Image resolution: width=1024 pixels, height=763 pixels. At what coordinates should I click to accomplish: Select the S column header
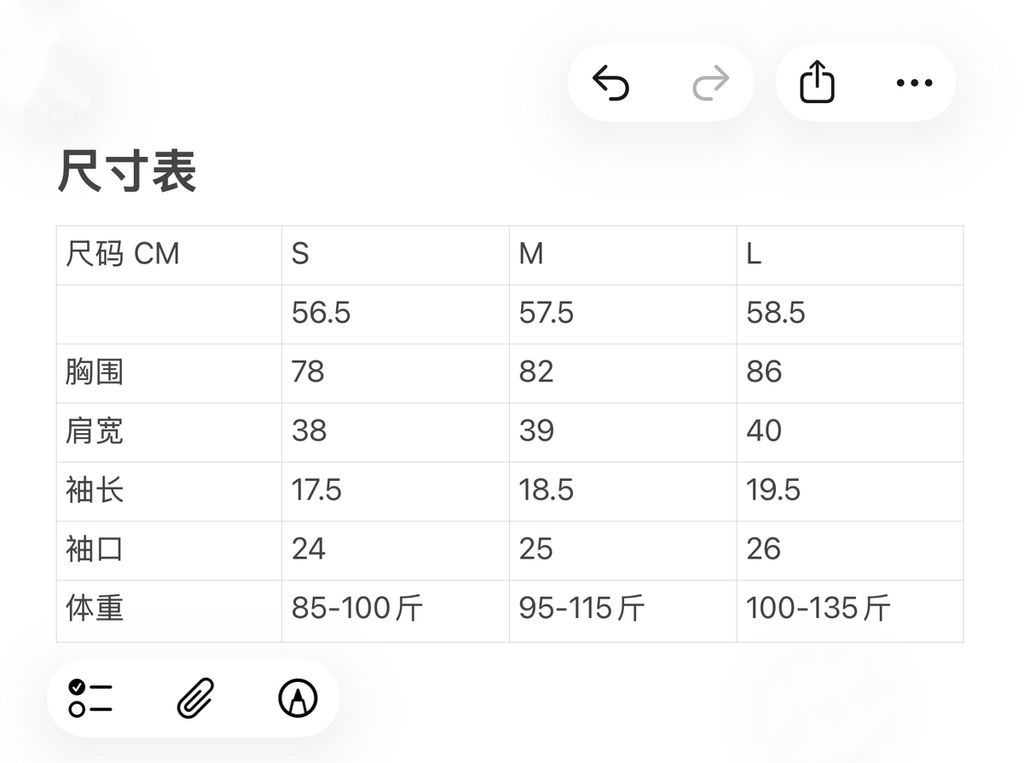298,254
